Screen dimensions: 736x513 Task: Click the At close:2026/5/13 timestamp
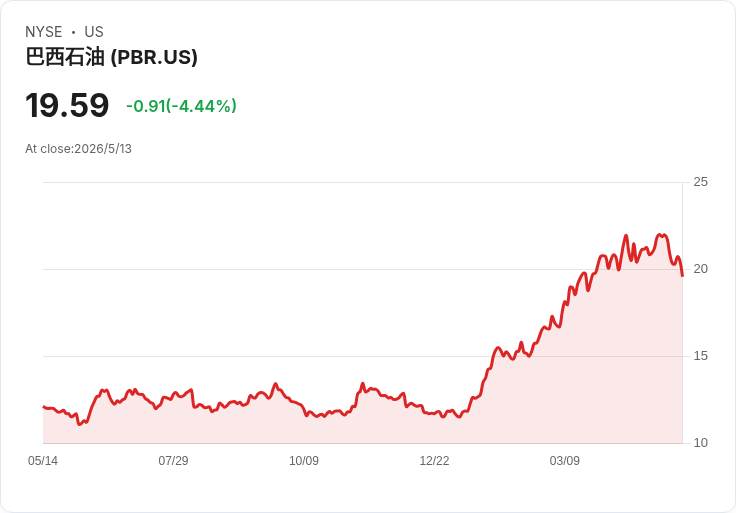click(78, 149)
